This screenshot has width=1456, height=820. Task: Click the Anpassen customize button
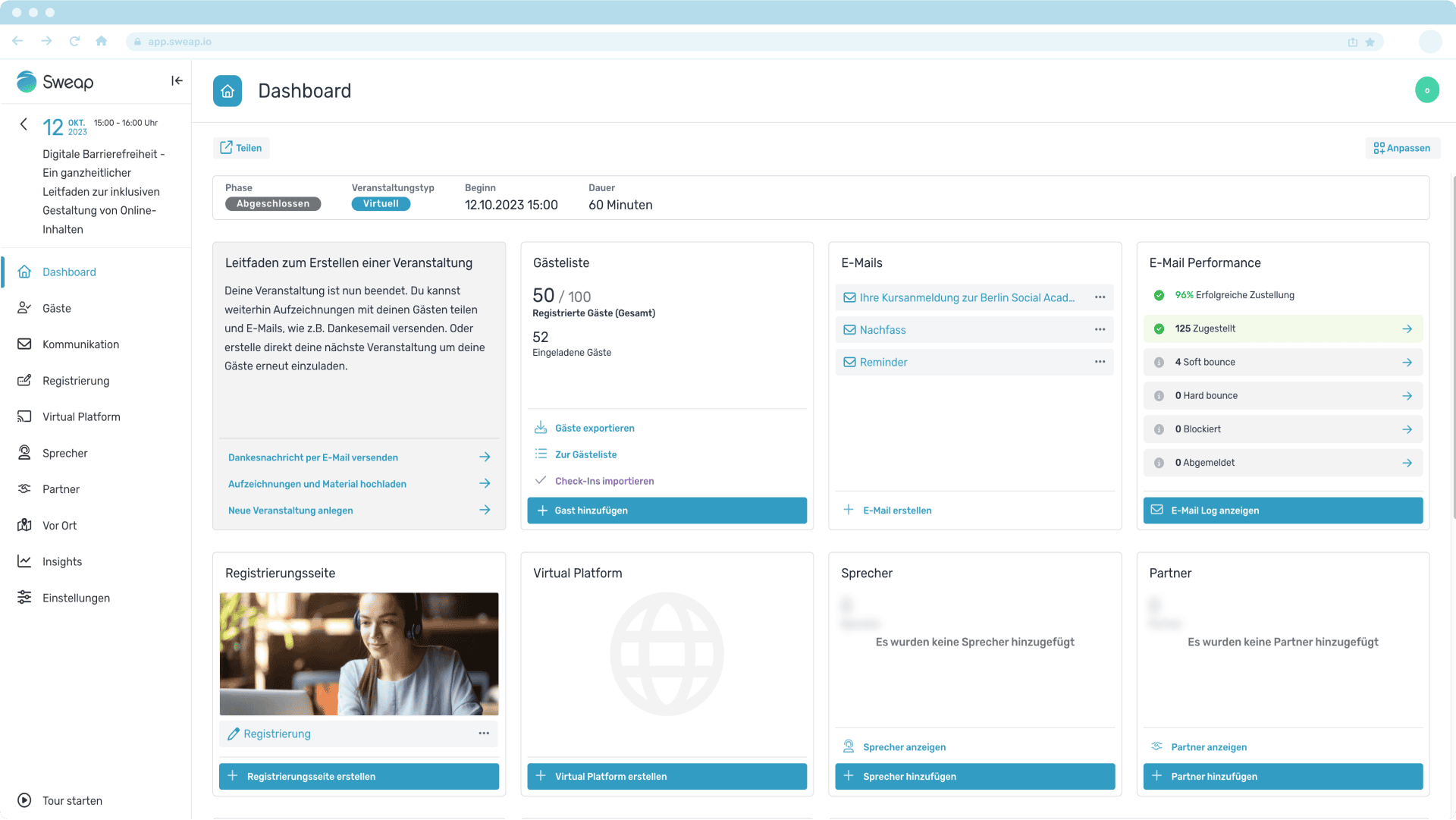pyautogui.click(x=1401, y=148)
